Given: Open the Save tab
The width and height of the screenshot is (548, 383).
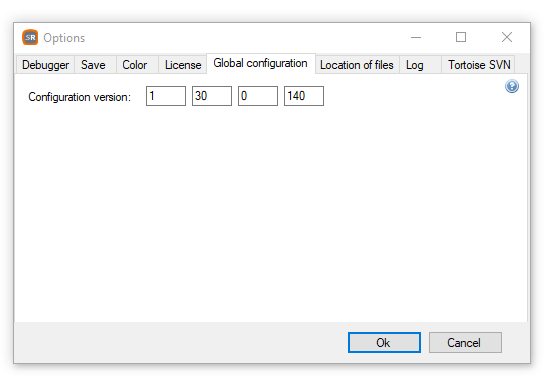Looking at the screenshot, I should point(95,65).
